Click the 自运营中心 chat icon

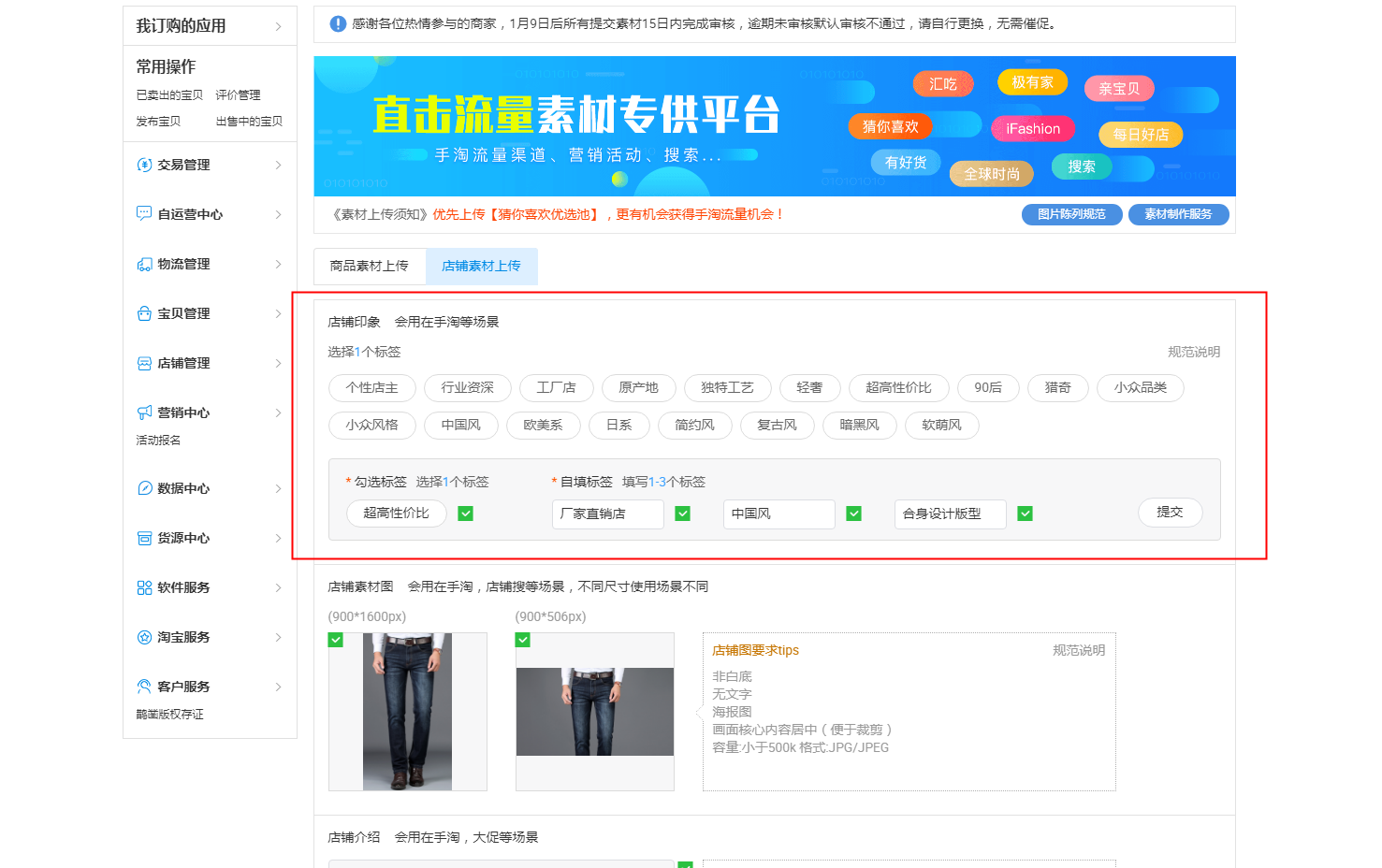[x=144, y=214]
